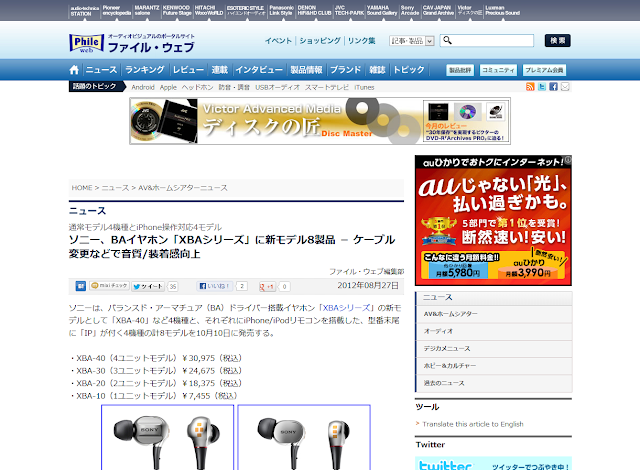Click HOME in the breadcrumb
The image size is (640, 470).
click(82, 188)
